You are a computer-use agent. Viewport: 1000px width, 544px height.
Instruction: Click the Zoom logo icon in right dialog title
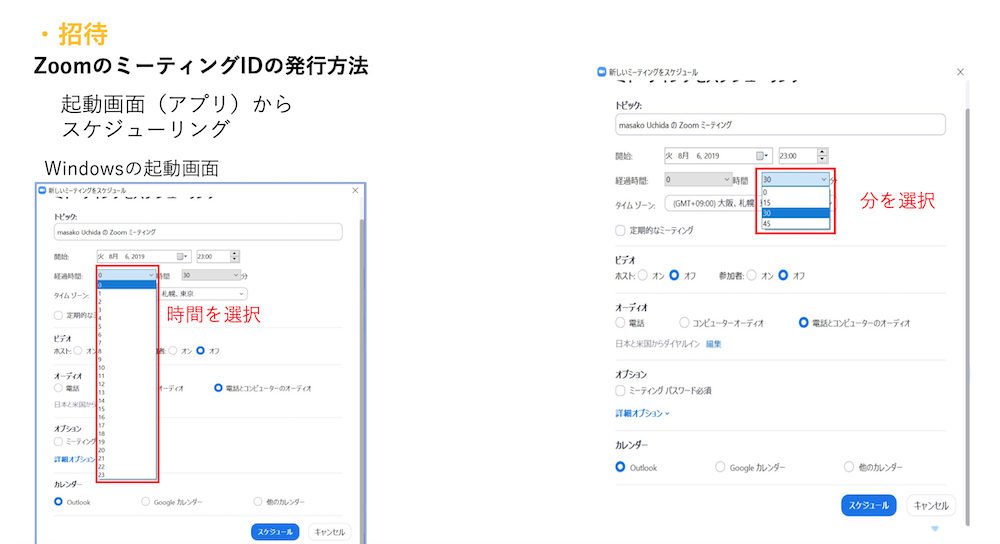coord(601,71)
